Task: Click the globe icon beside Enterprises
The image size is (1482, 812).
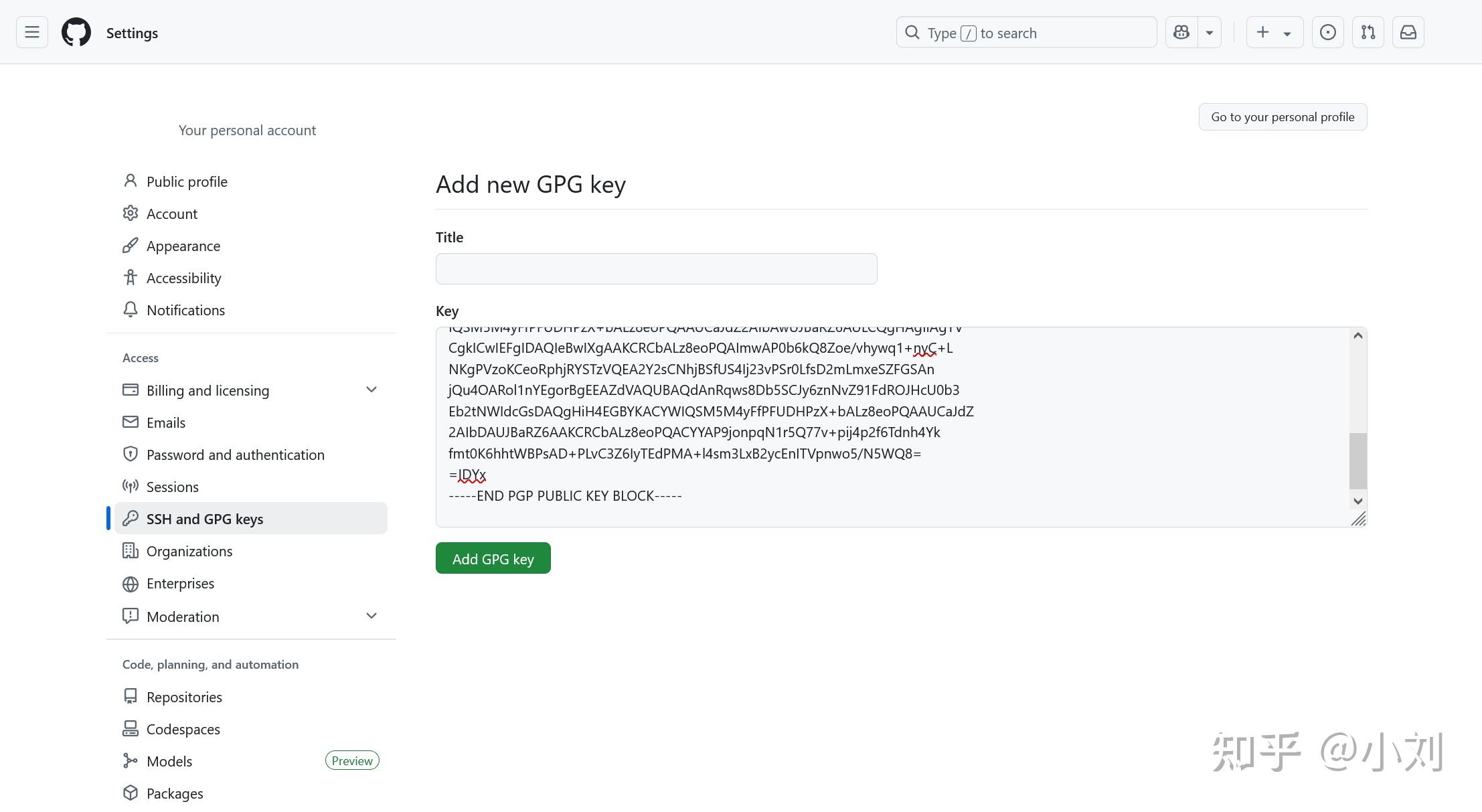Action: (x=130, y=583)
